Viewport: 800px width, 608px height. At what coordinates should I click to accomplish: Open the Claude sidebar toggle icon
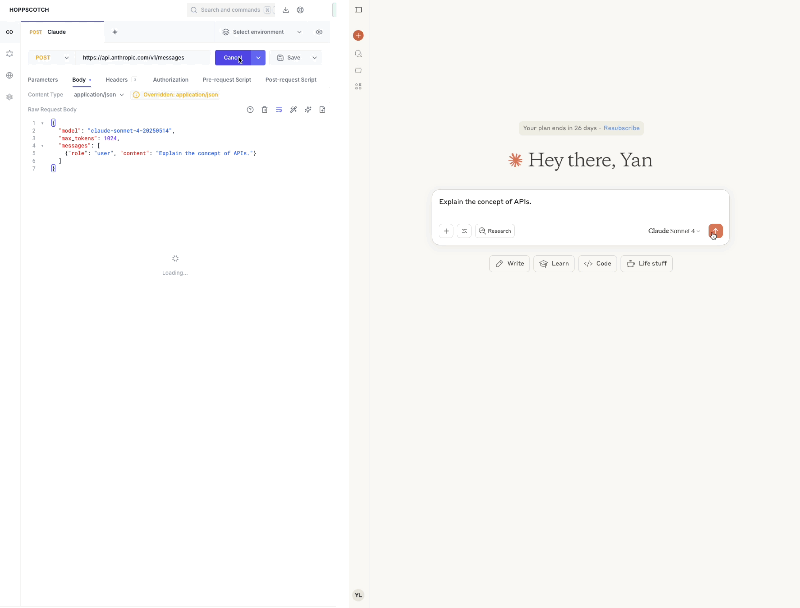click(x=358, y=10)
